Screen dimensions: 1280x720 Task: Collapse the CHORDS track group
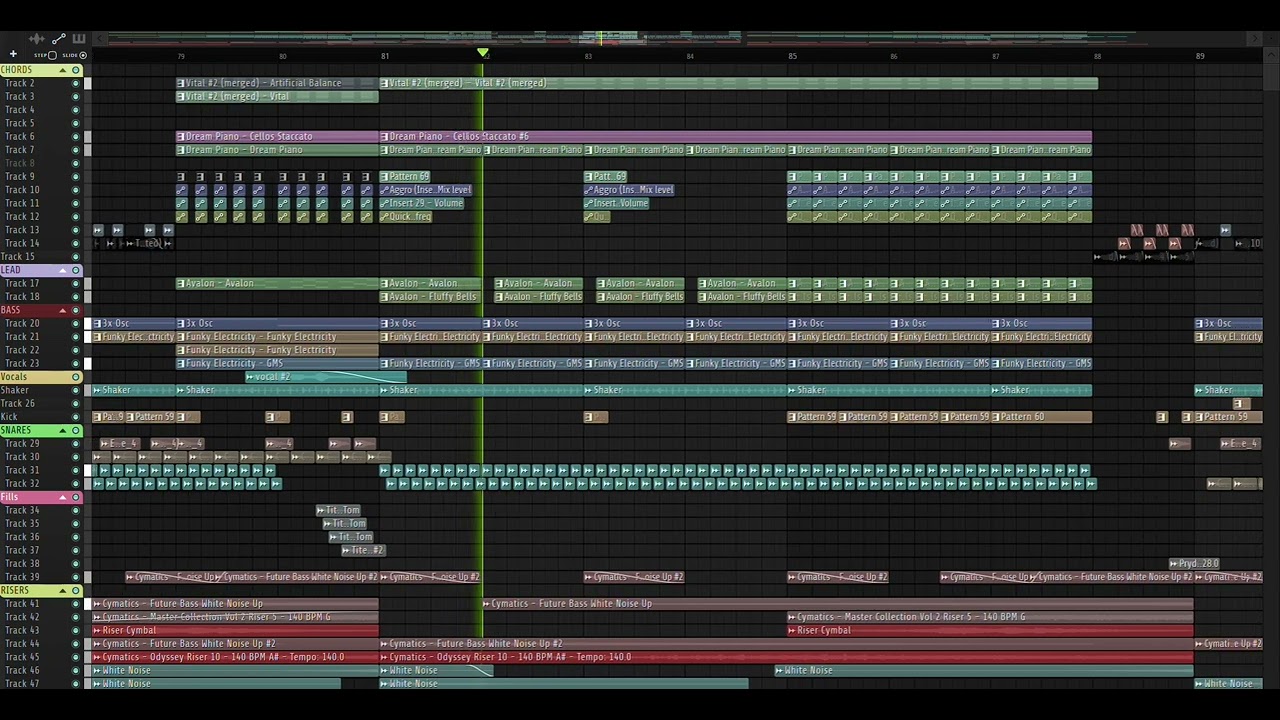tap(63, 70)
